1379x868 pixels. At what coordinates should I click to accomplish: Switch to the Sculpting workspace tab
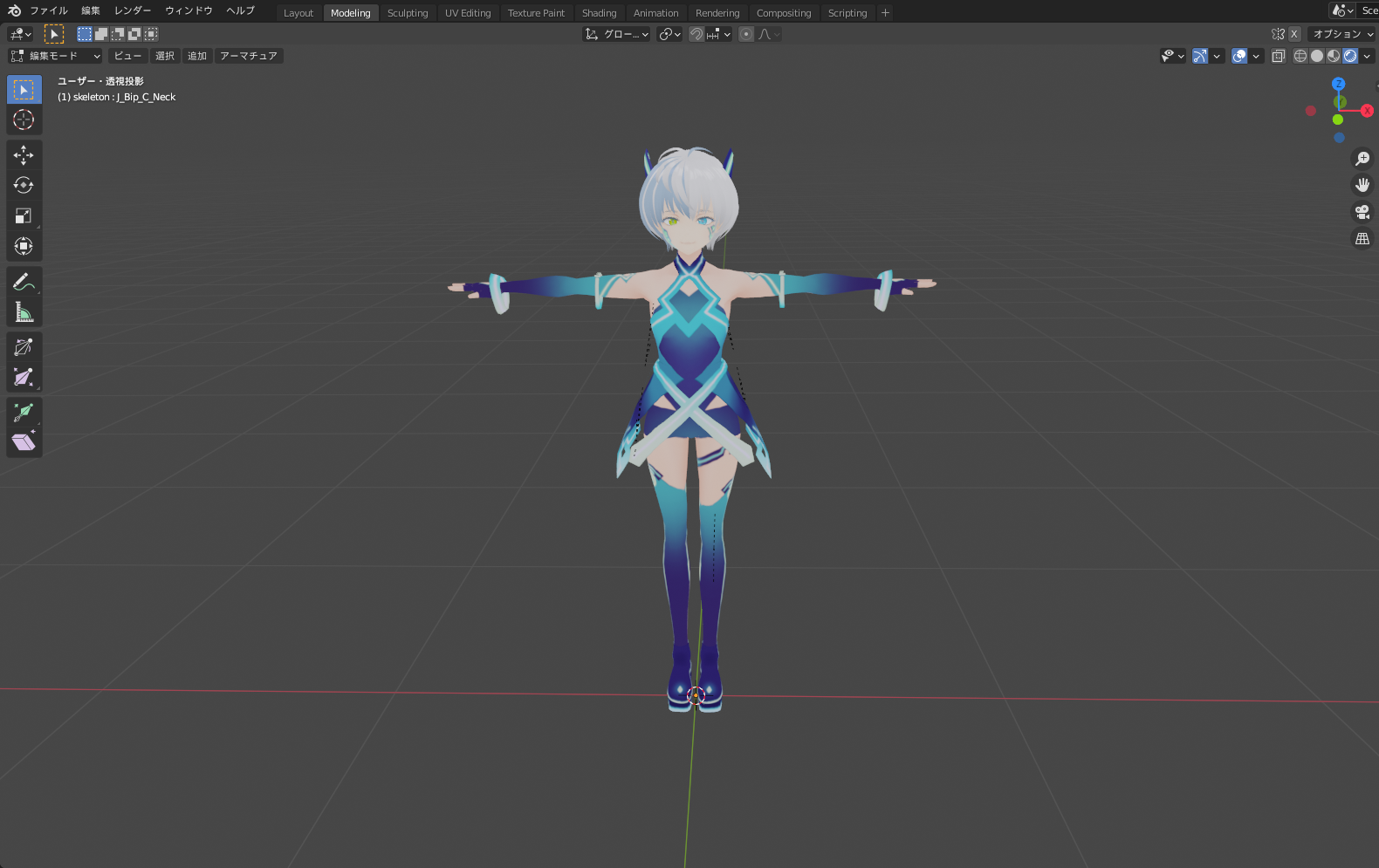coord(408,13)
